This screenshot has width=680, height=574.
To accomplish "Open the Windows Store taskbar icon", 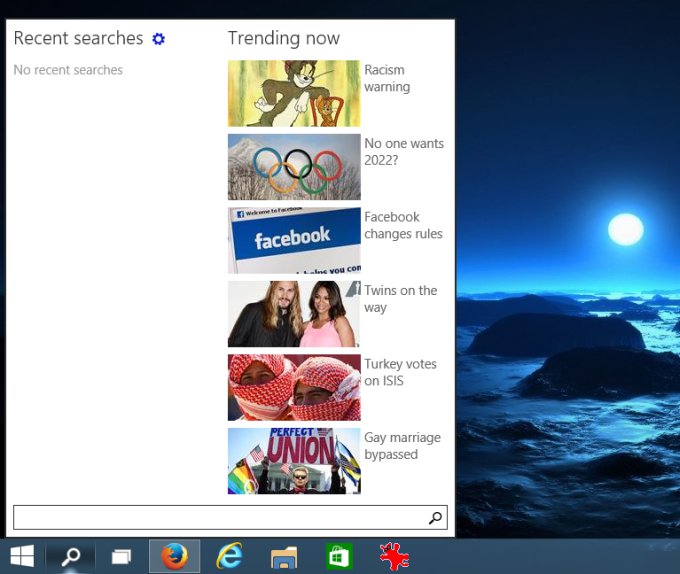I will 339,557.
